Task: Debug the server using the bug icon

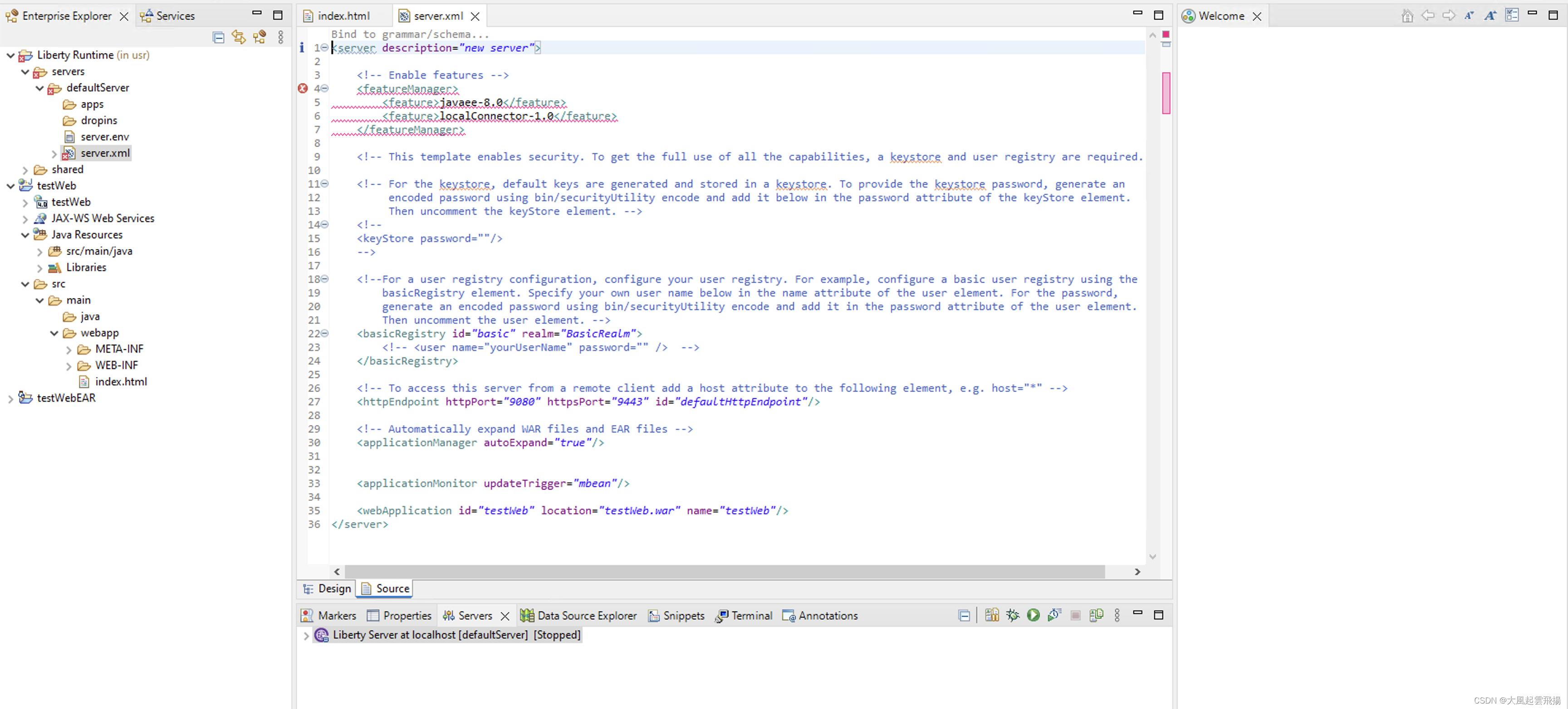Action: [x=1012, y=615]
